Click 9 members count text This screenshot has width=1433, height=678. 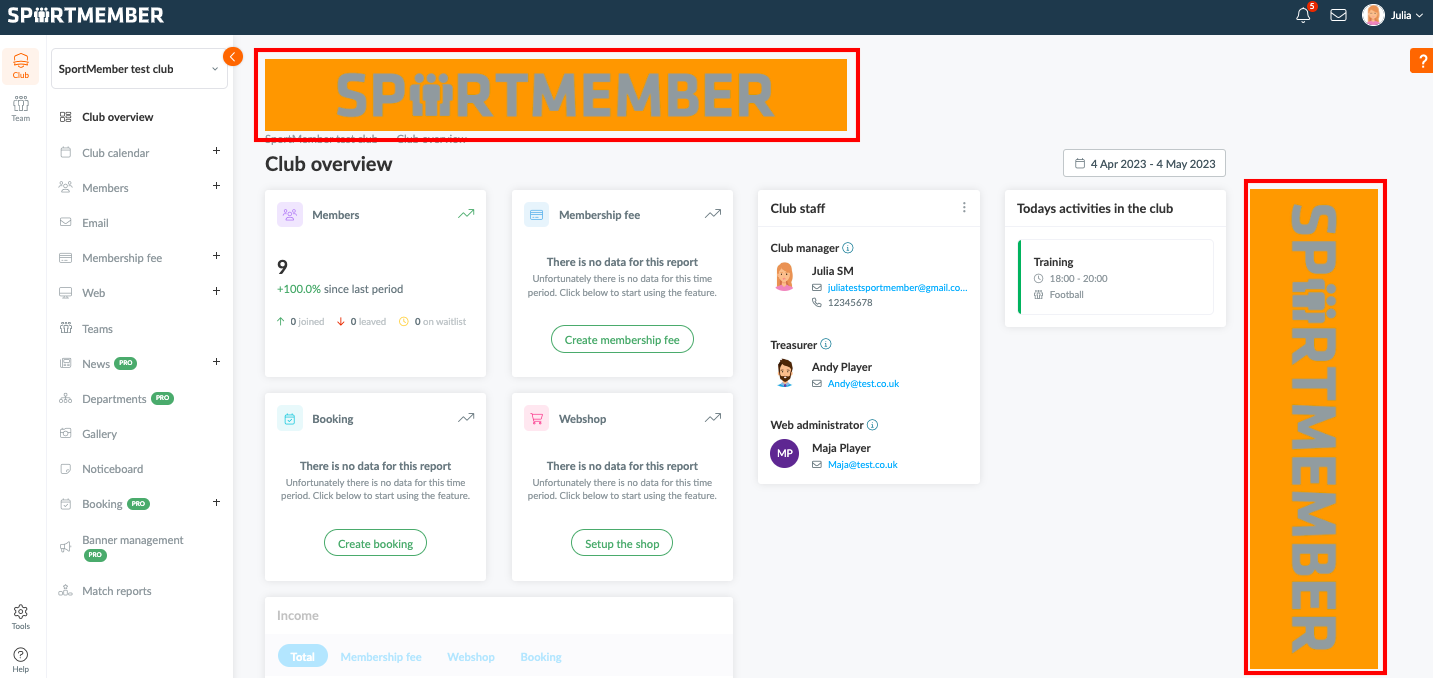282,267
